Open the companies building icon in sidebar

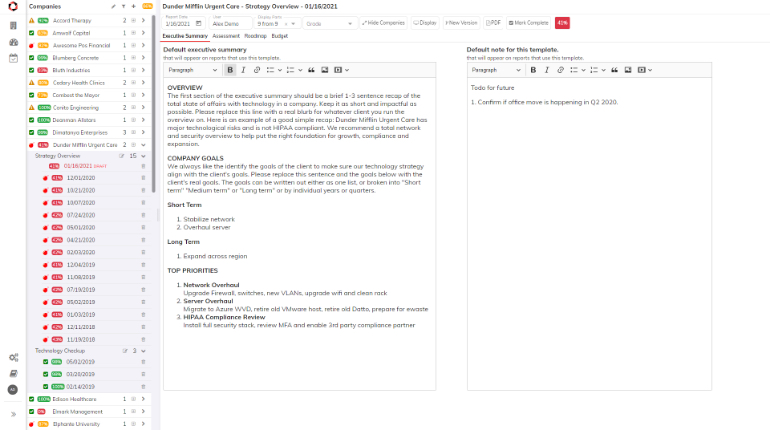pyautogui.click(x=13, y=26)
